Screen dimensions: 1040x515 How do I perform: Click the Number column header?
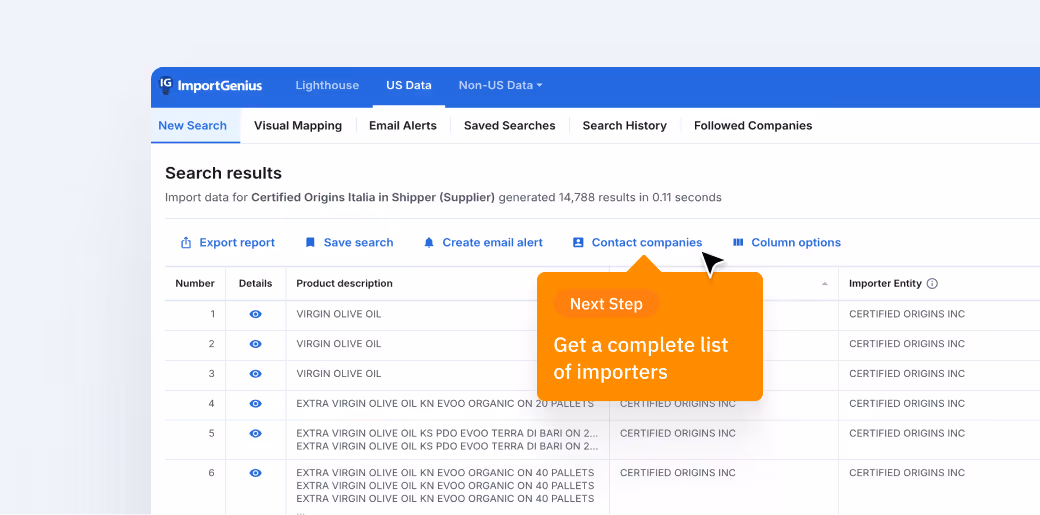tap(195, 283)
